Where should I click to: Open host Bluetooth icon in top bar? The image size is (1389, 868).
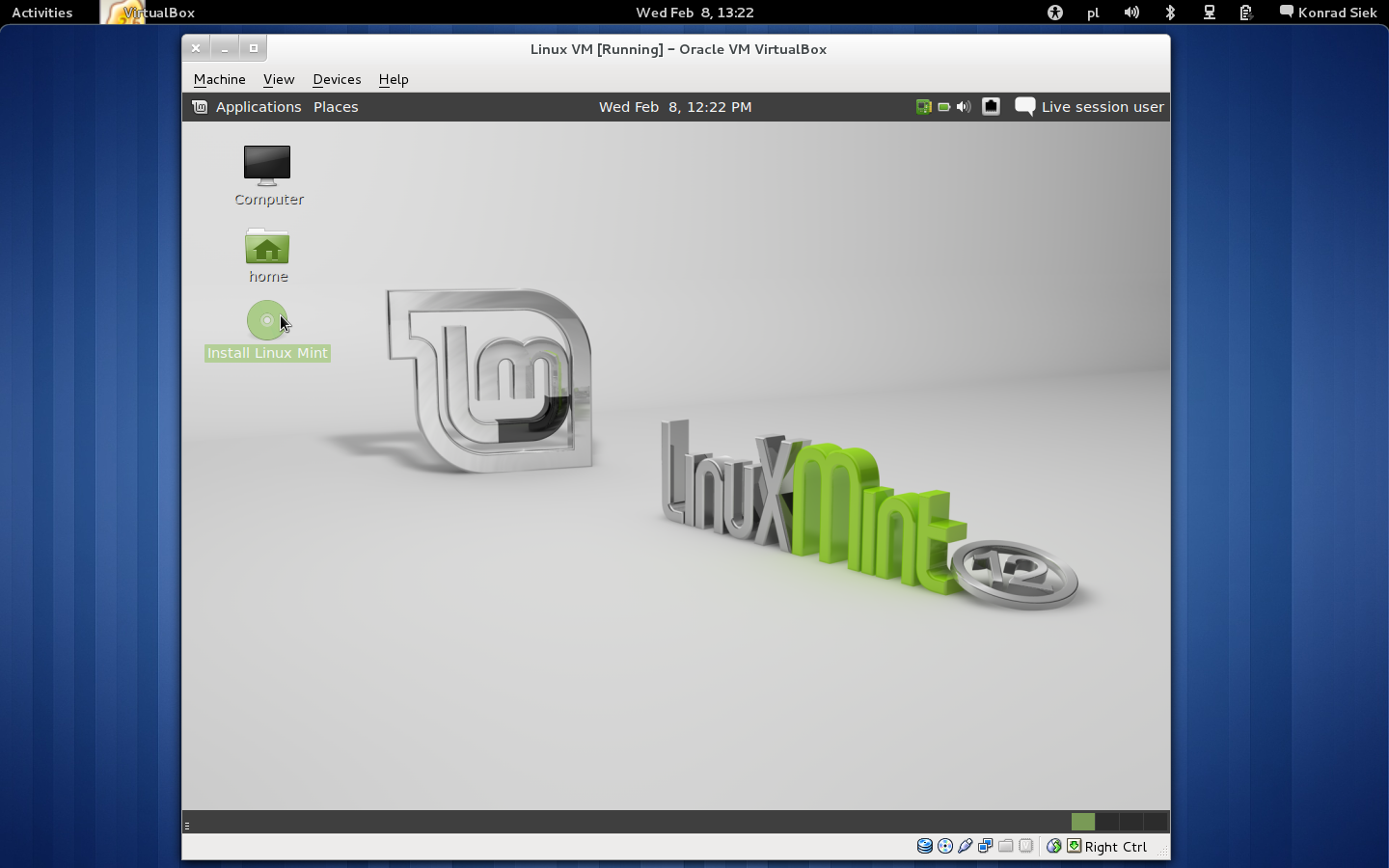[x=1170, y=13]
